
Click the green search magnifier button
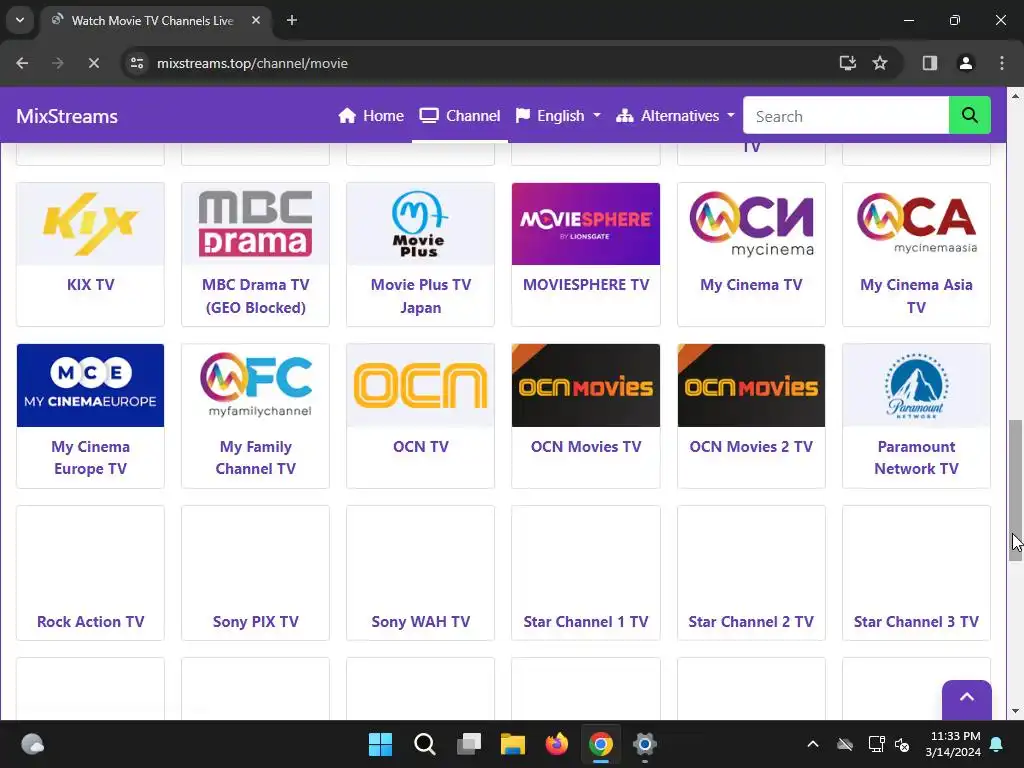969,116
